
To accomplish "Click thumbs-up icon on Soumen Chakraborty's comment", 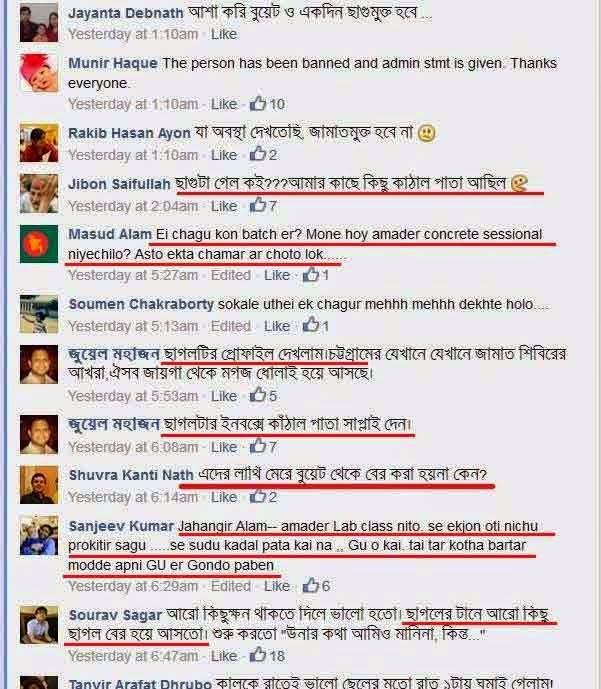I will (311, 325).
